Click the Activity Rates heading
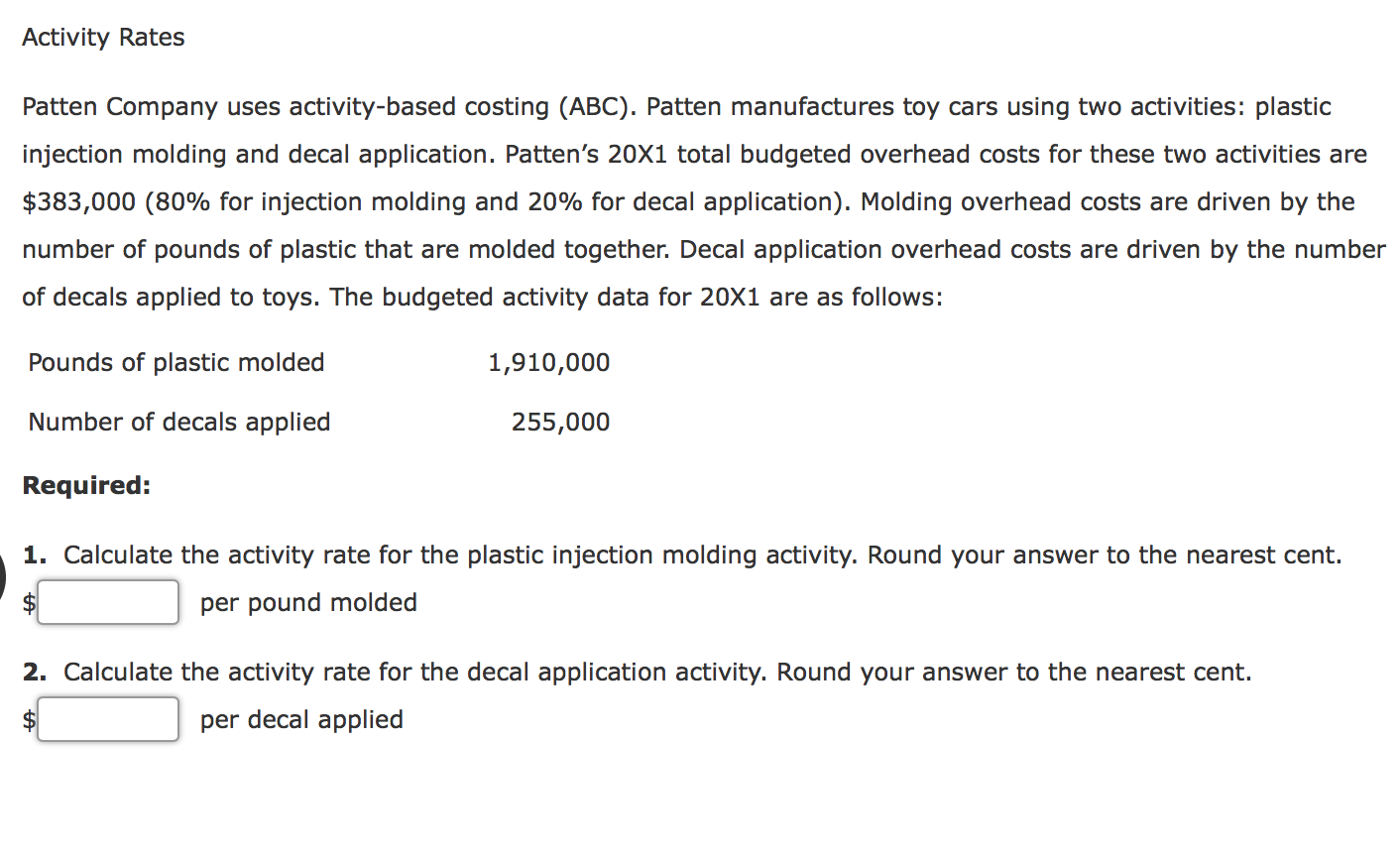Image resolution: width=1400 pixels, height=863 pixels. (102, 37)
